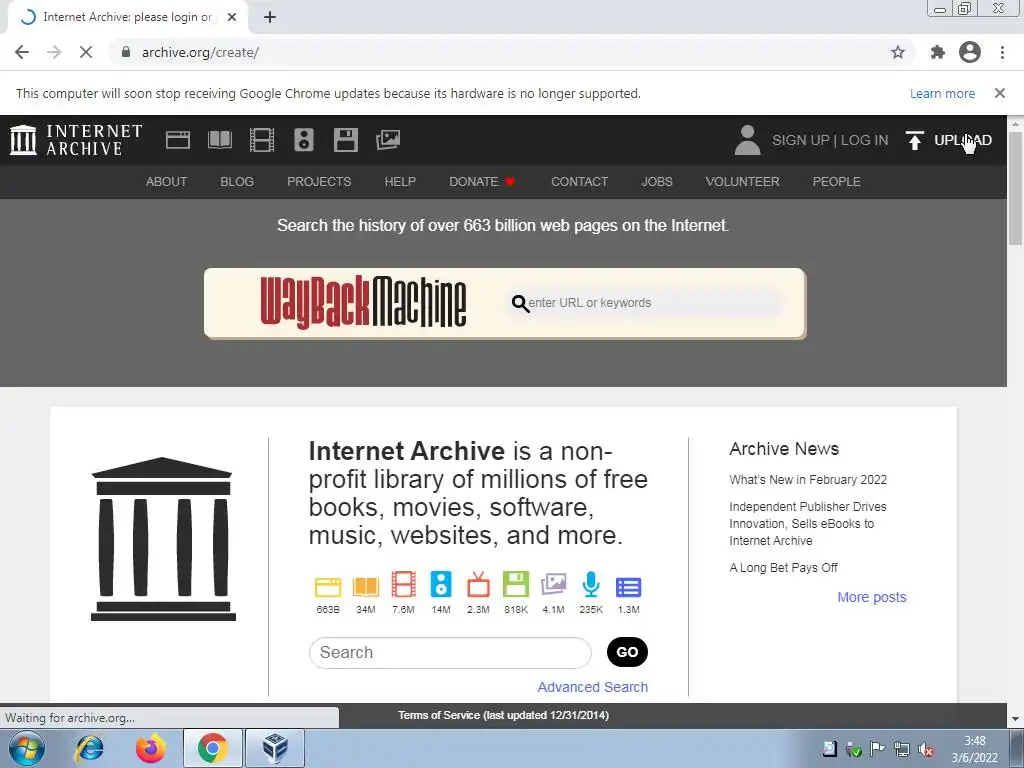This screenshot has width=1024, height=768.
Task: Click the upload arrow icon
Action: click(914, 140)
